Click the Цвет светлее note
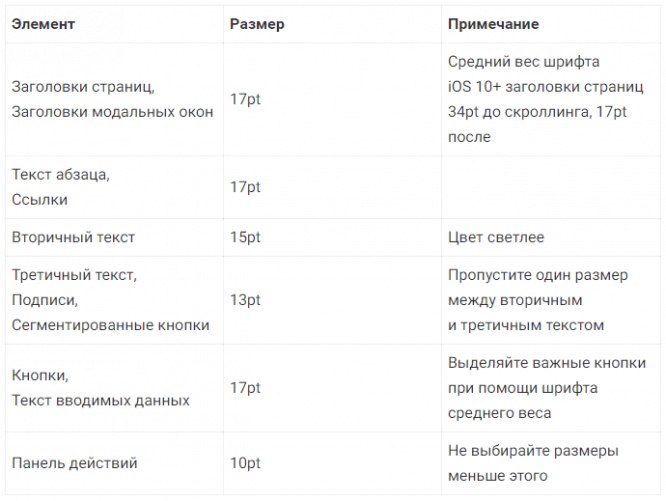The width and height of the screenshot is (666, 501). pos(501,238)
